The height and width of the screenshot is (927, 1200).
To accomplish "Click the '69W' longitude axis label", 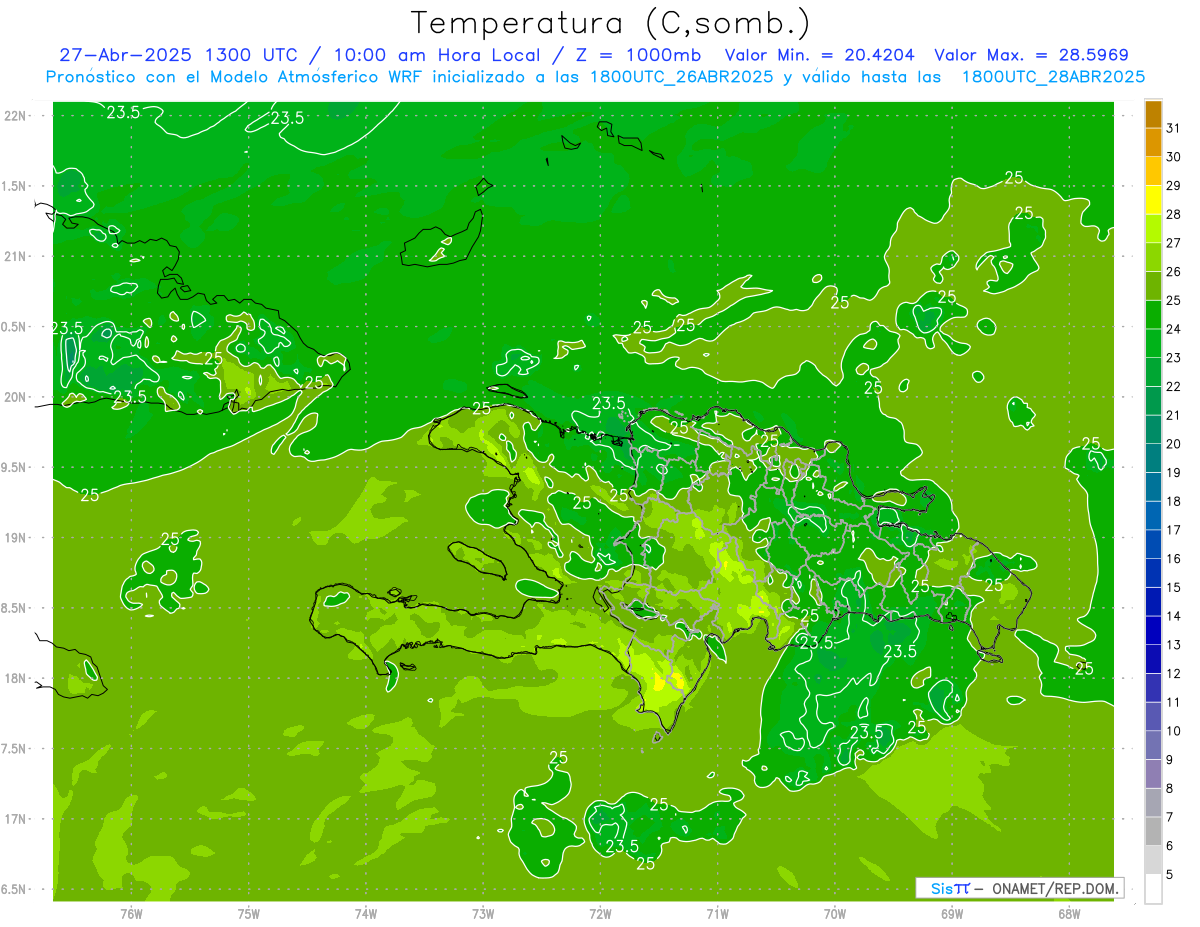I will click(x=951, y=912).
